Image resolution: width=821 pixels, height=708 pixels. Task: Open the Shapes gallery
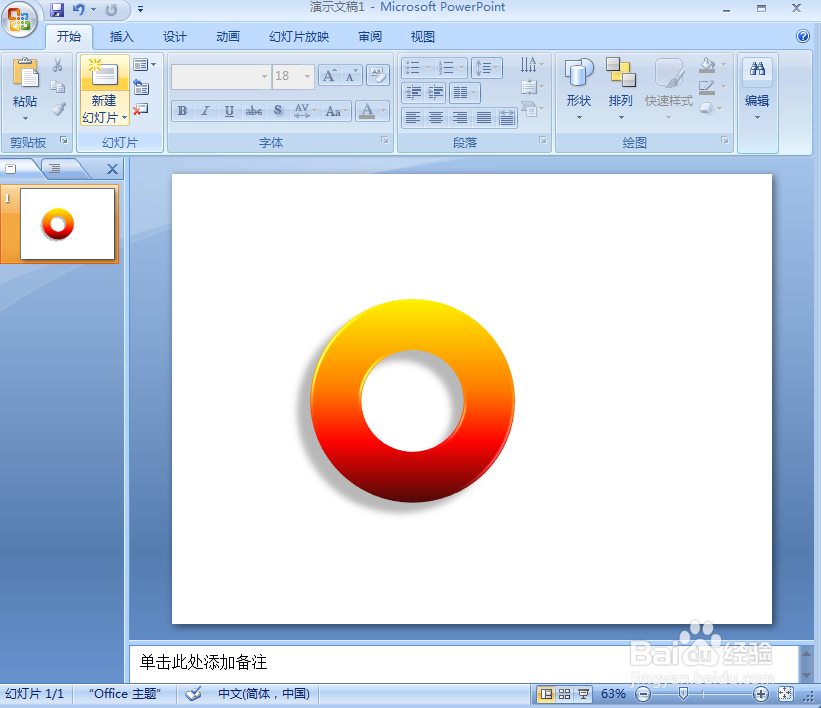coord(579,89)
